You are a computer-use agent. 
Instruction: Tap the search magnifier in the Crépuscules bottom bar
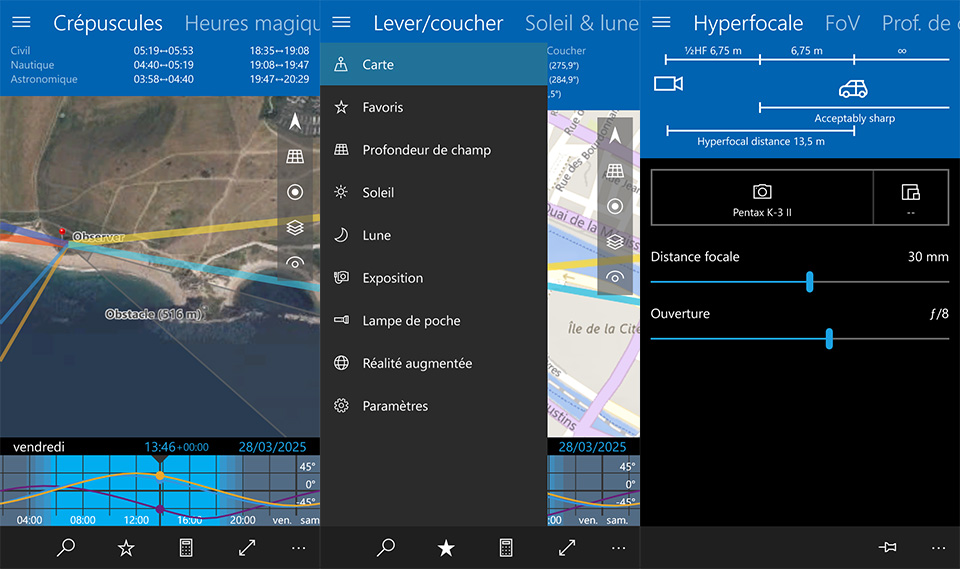tap(66, 547)
